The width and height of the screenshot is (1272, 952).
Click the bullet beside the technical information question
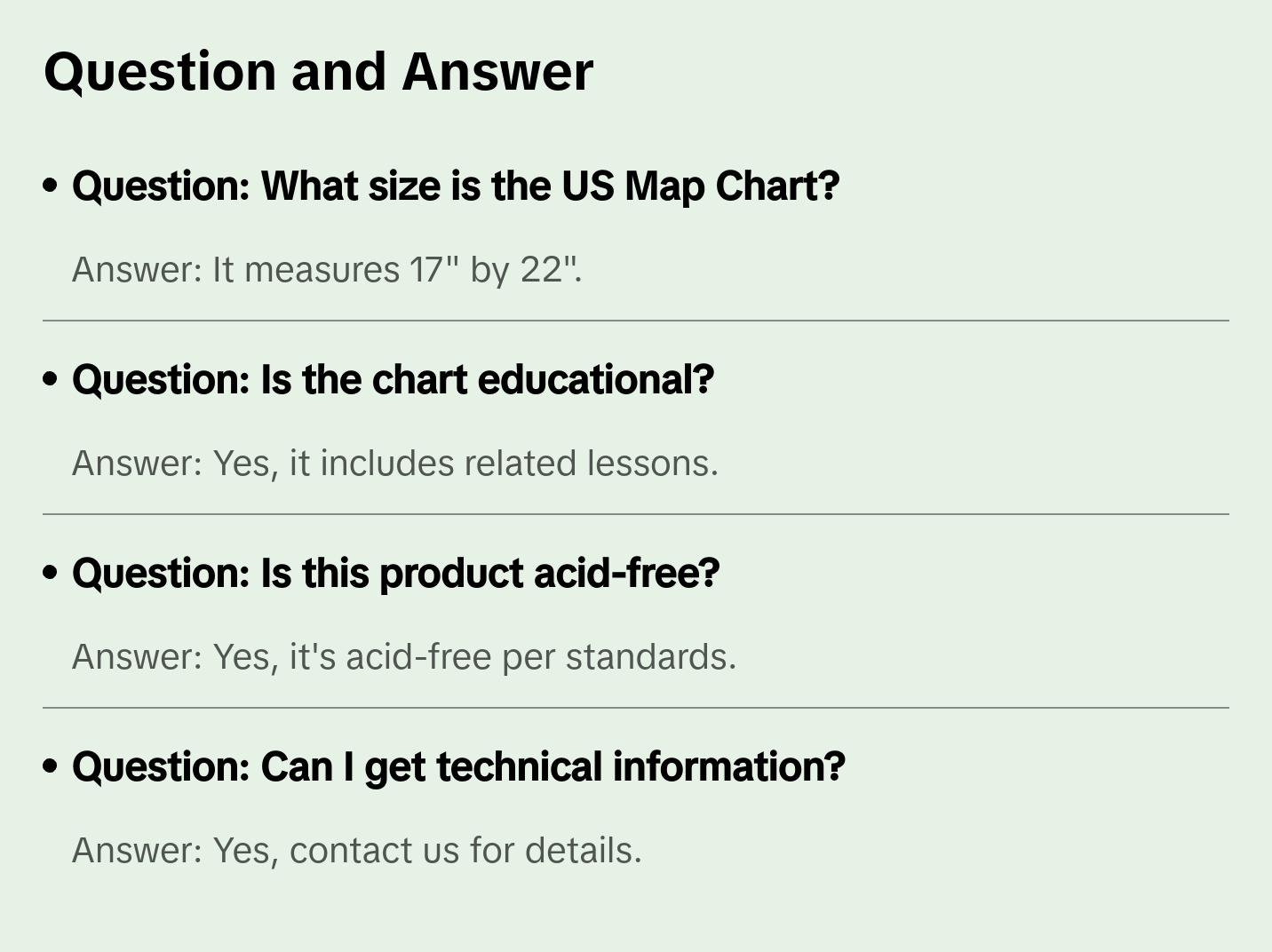pos(51,766)
